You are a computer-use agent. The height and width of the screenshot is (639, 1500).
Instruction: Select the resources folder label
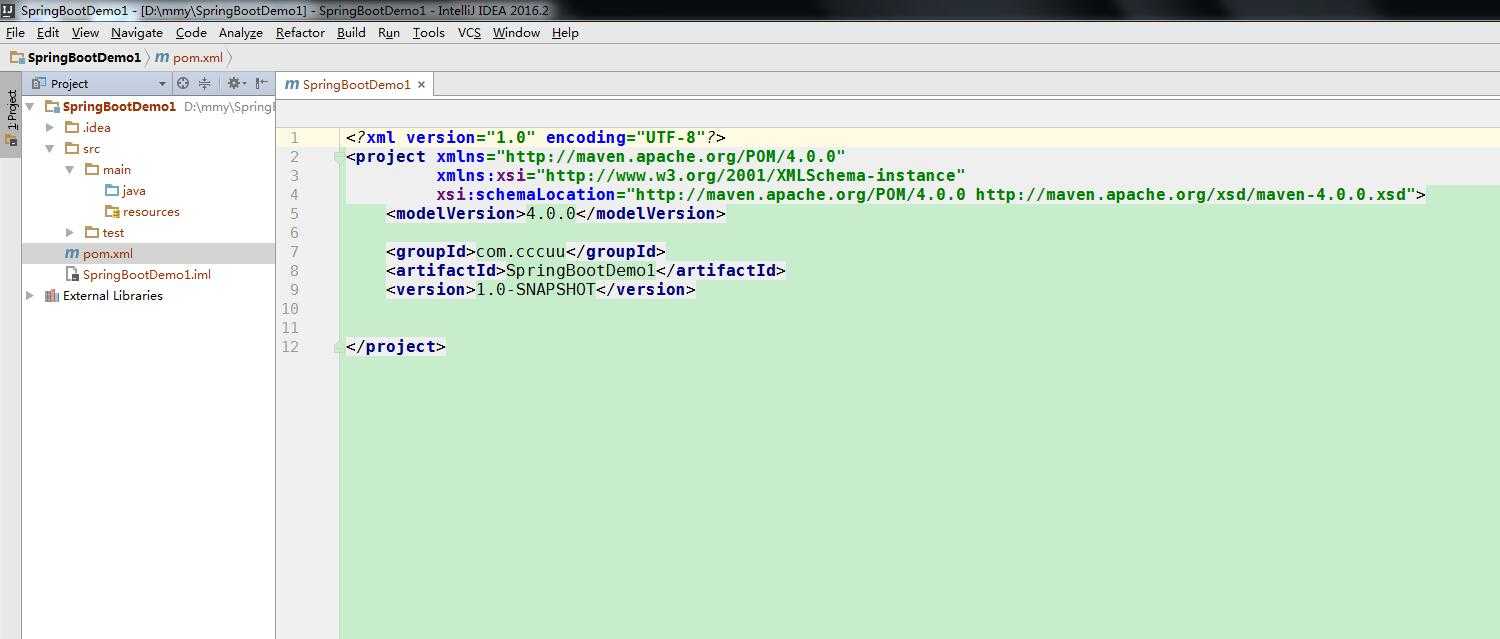click(x=151, y=211)
